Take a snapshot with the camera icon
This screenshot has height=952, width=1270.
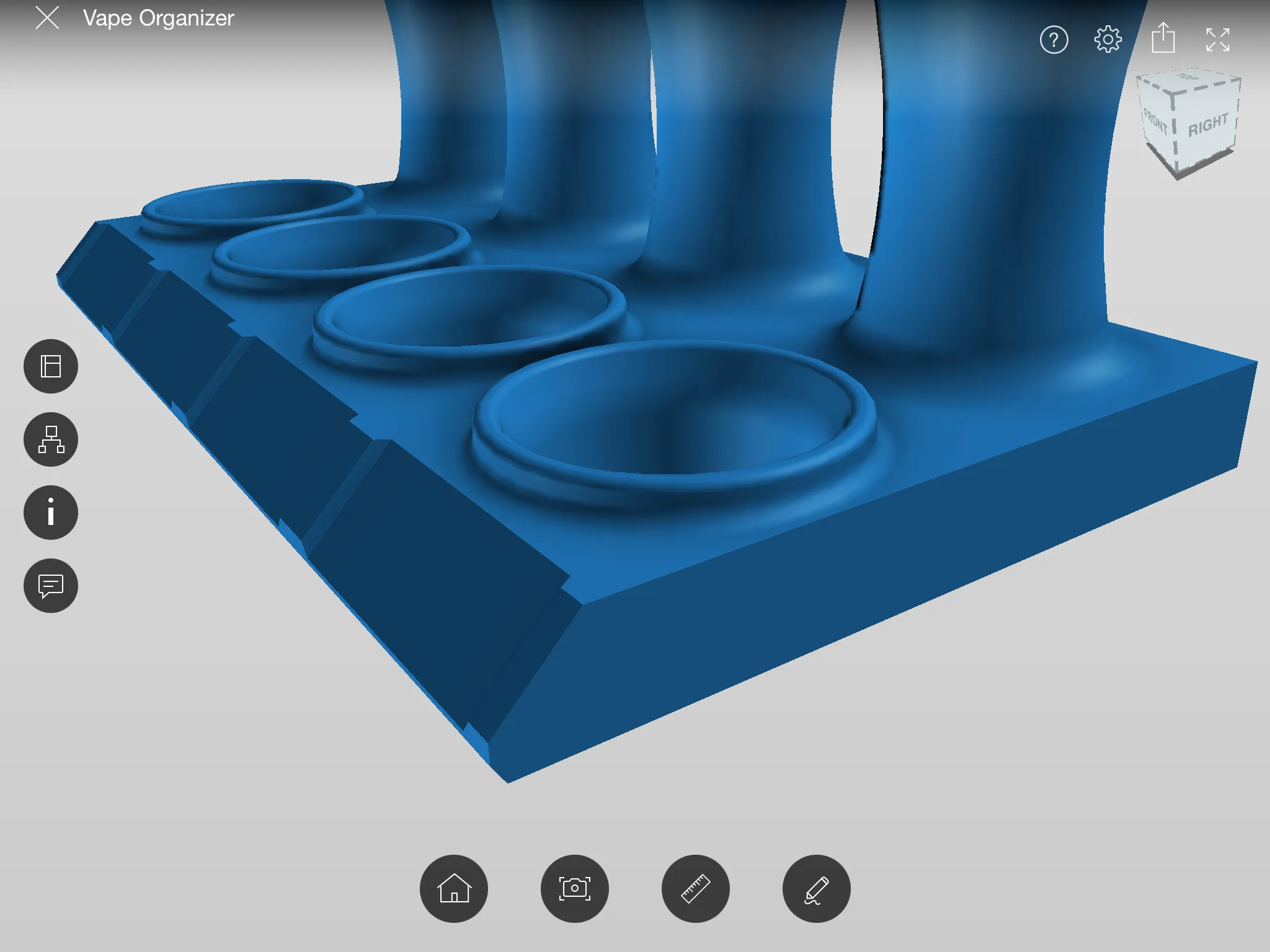point(575,889)
